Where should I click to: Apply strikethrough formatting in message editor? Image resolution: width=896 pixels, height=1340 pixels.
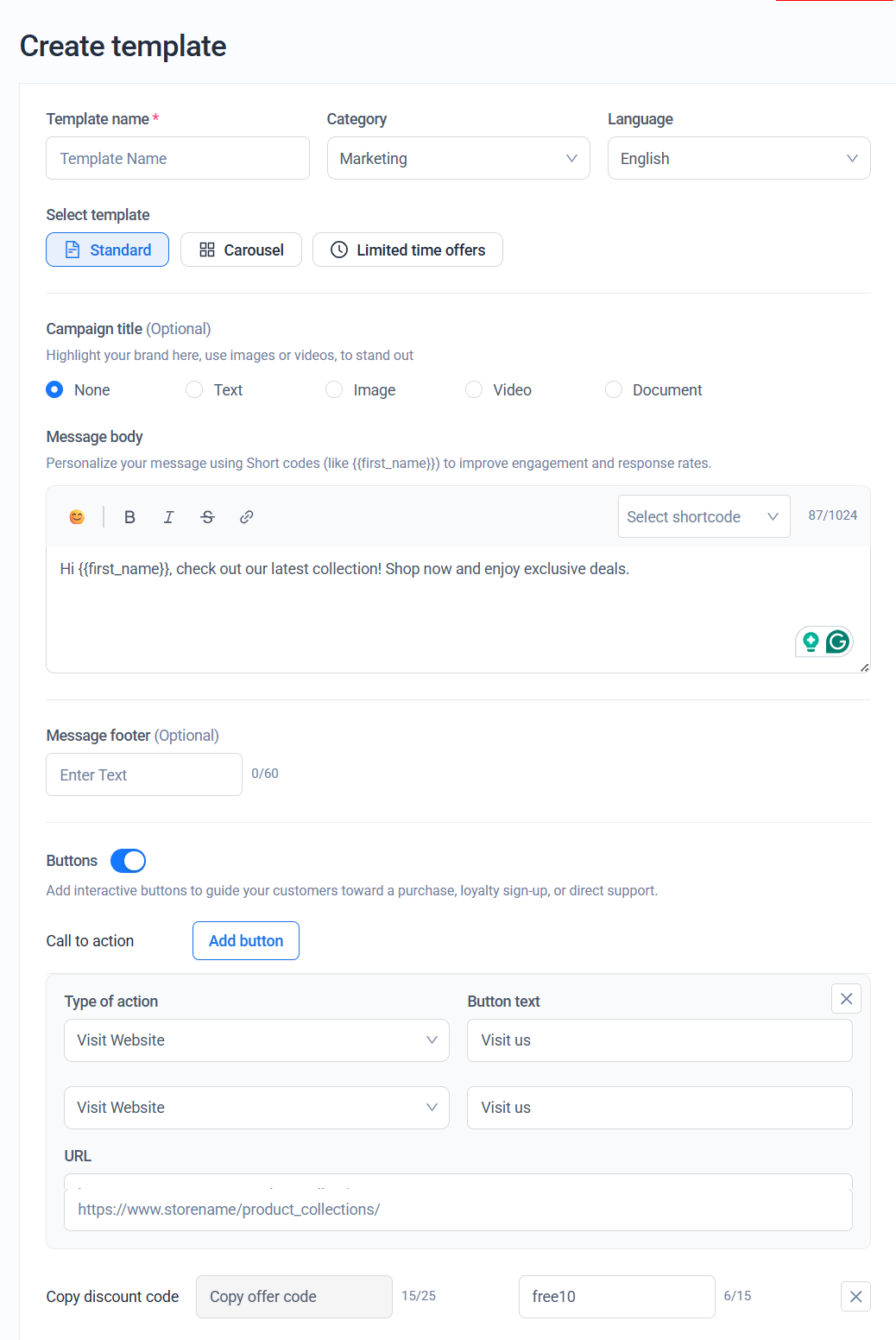tap(207, 517)
